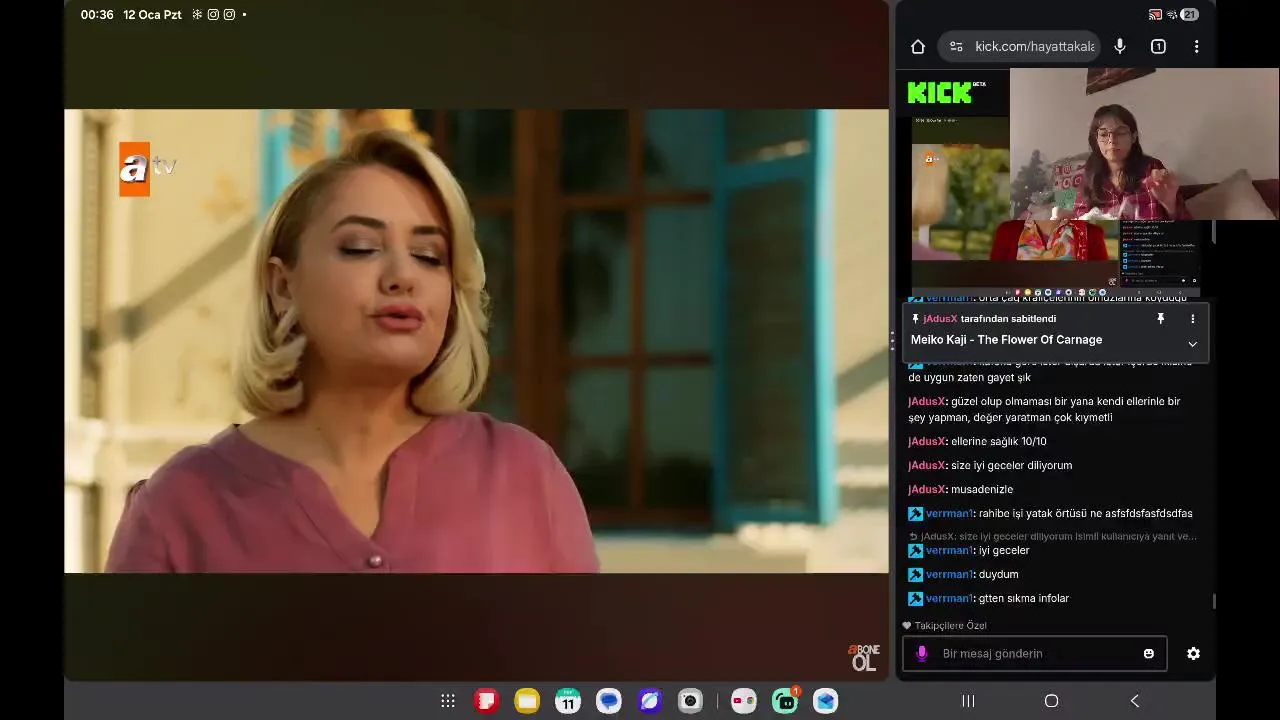Start voice search with microphone icon

(1120, 46)
